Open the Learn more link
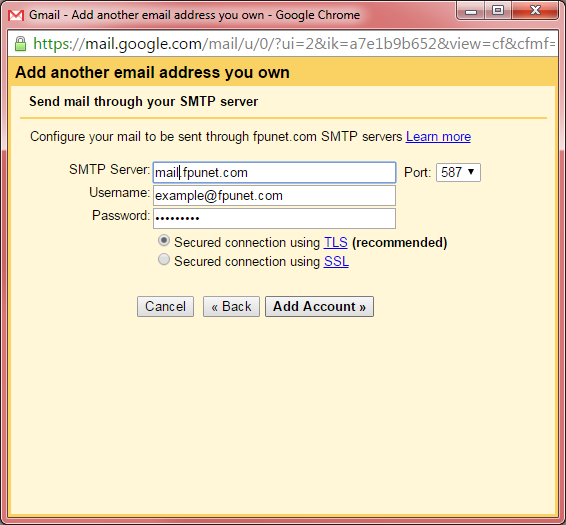 point(438,136)
